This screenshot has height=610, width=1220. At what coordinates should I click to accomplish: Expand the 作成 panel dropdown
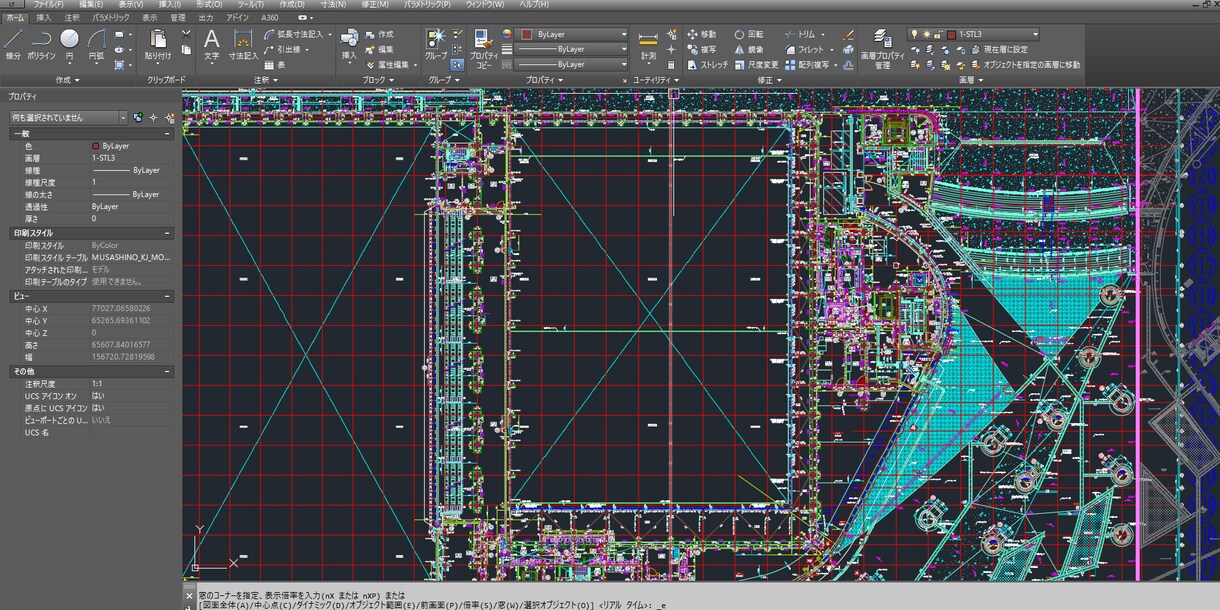pos(69,79)
